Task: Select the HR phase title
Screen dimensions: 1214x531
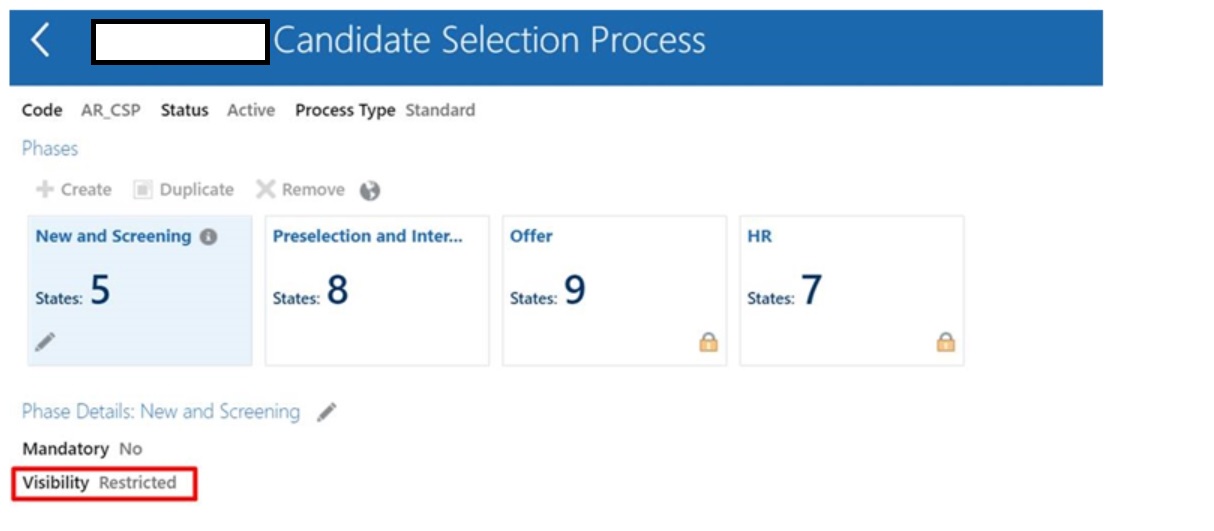Action: pos(760,237)
